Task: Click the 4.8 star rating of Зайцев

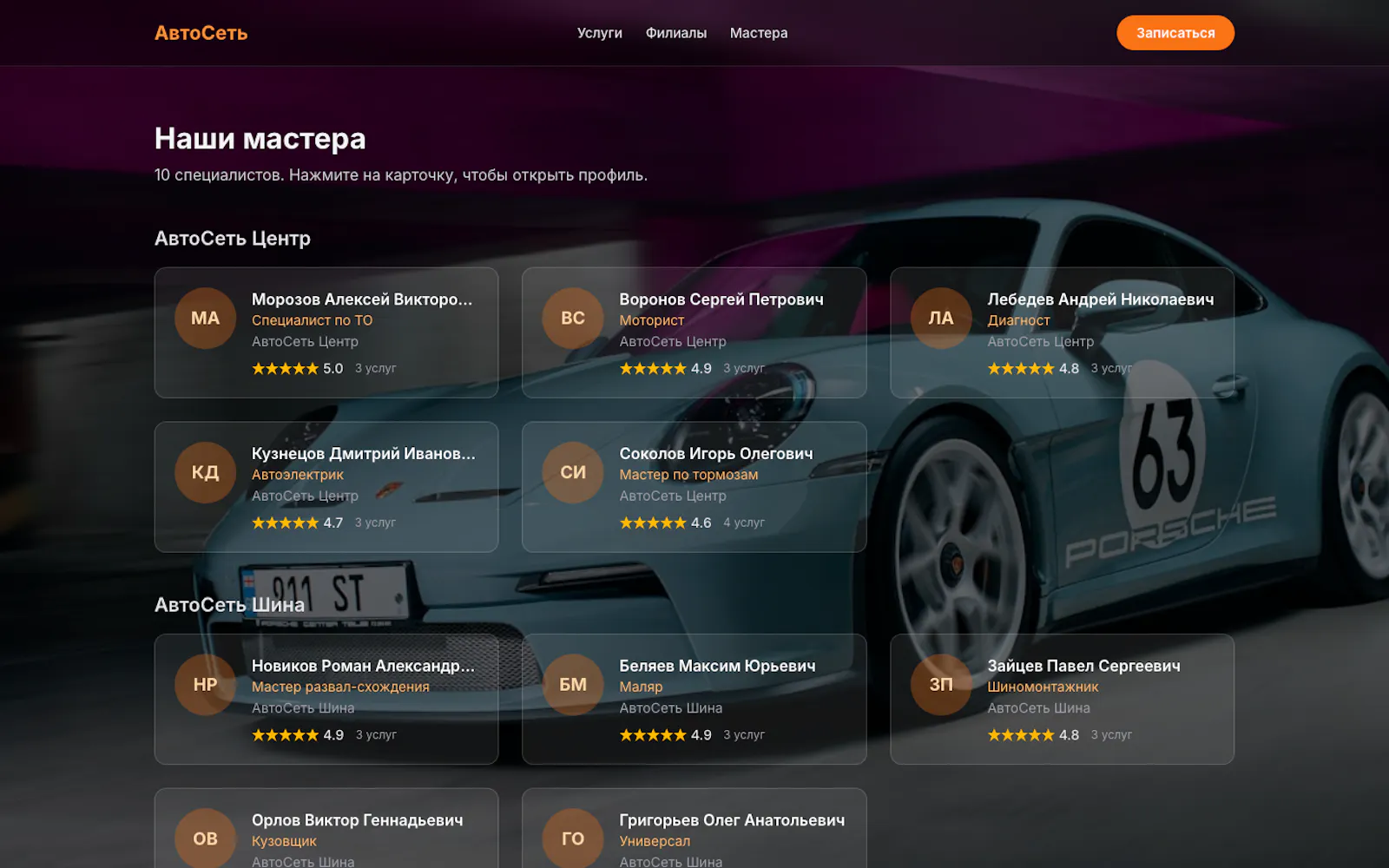Action: [x=1033, y=735]
